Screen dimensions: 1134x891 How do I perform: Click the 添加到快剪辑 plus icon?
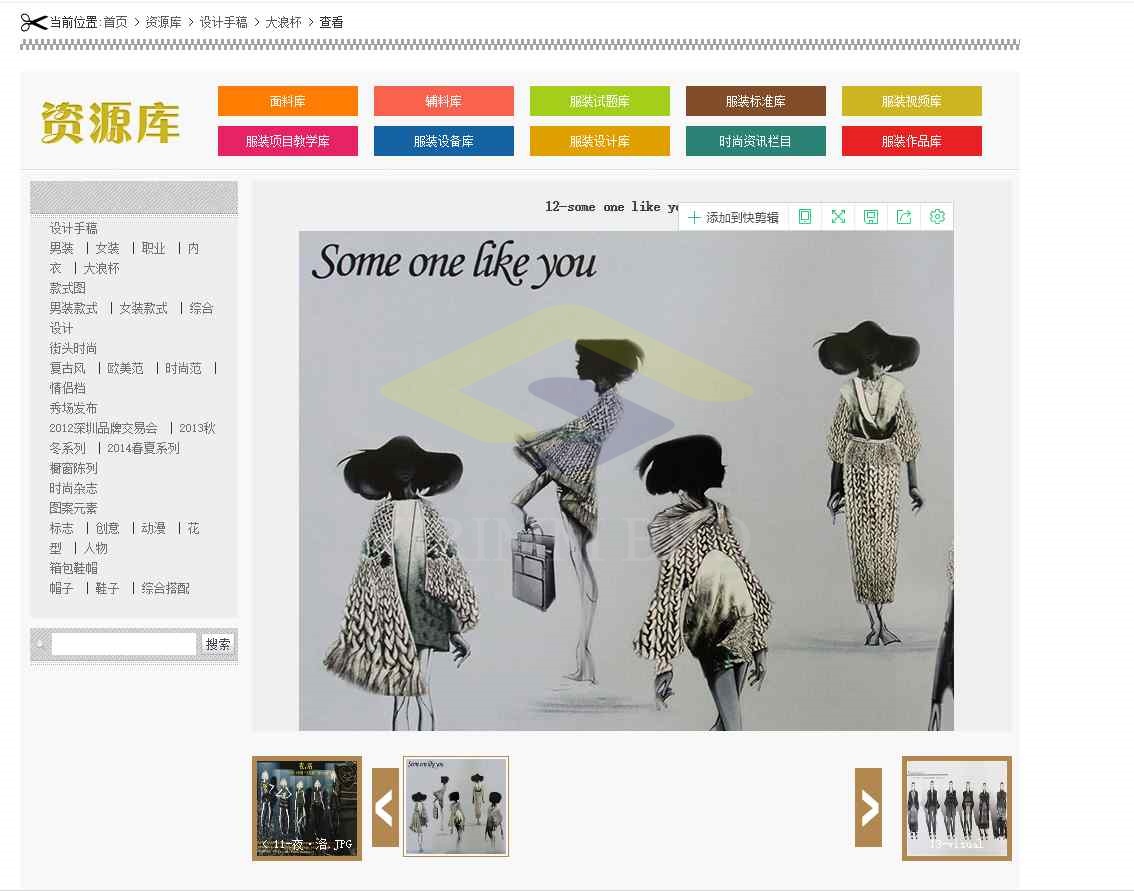(695, 217)
